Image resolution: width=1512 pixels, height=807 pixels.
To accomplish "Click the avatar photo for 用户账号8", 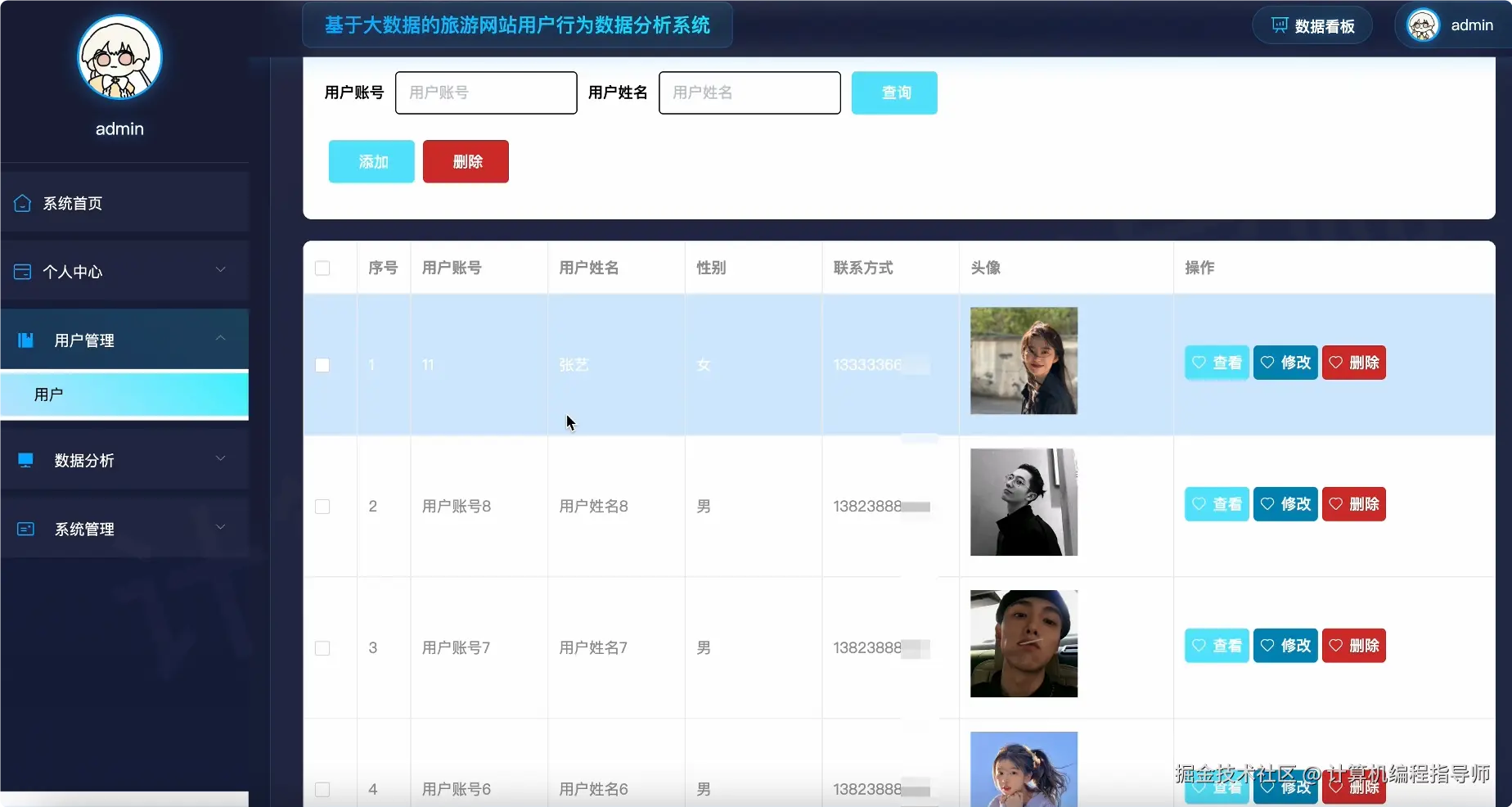I will click(1024, 503).
